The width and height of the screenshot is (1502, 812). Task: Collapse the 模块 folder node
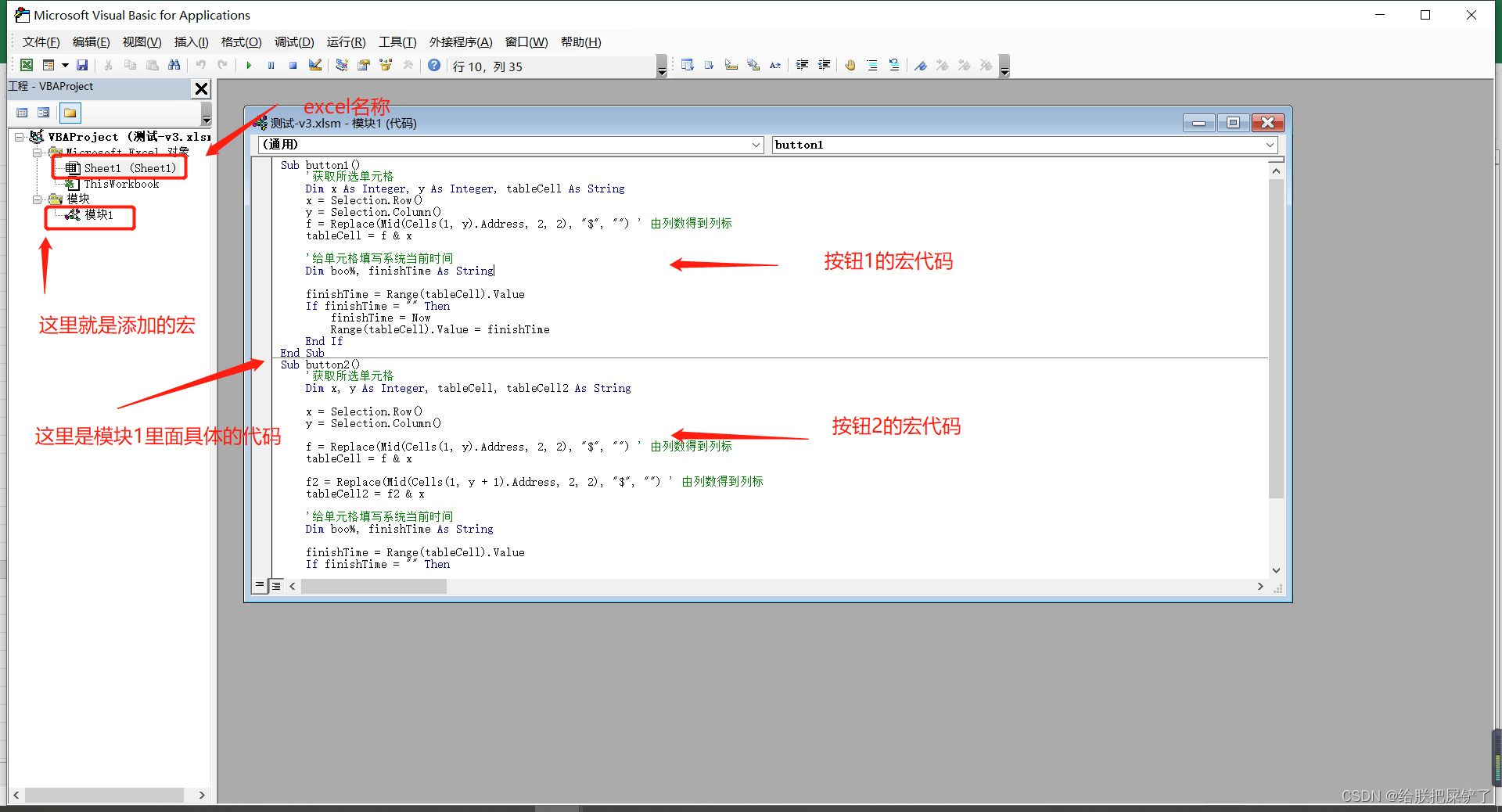click(x=37, y=199)
